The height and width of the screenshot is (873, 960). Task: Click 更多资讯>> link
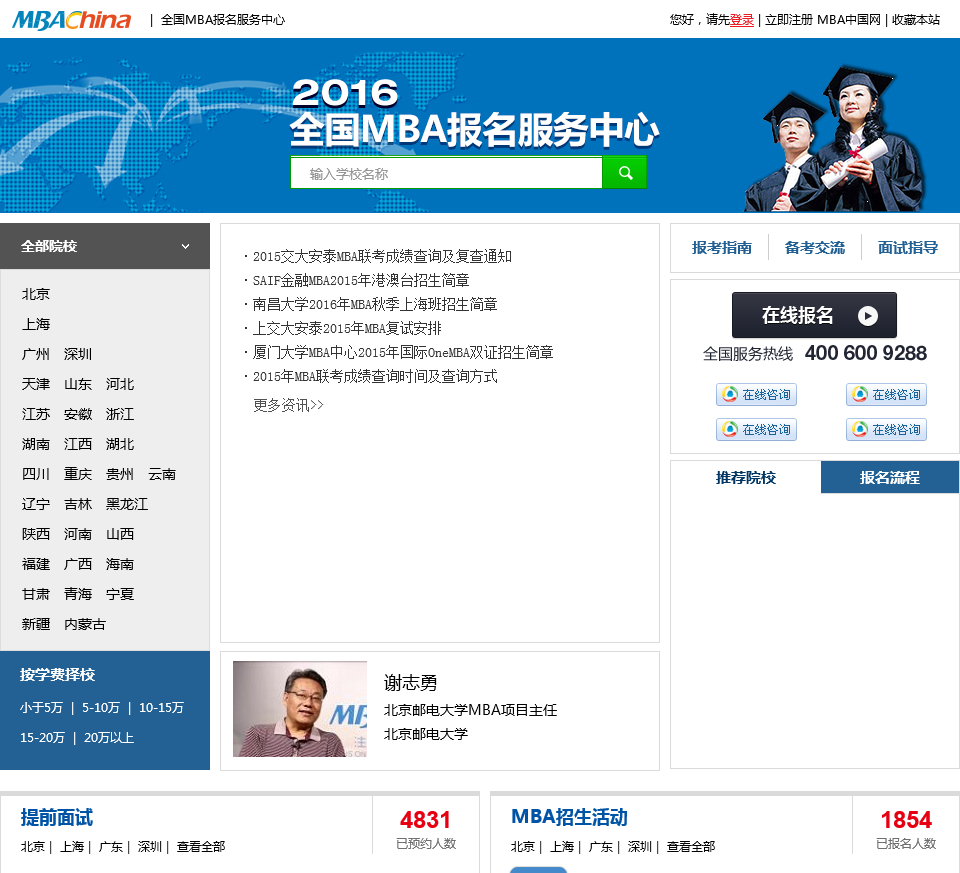click(x=288, y=405)
